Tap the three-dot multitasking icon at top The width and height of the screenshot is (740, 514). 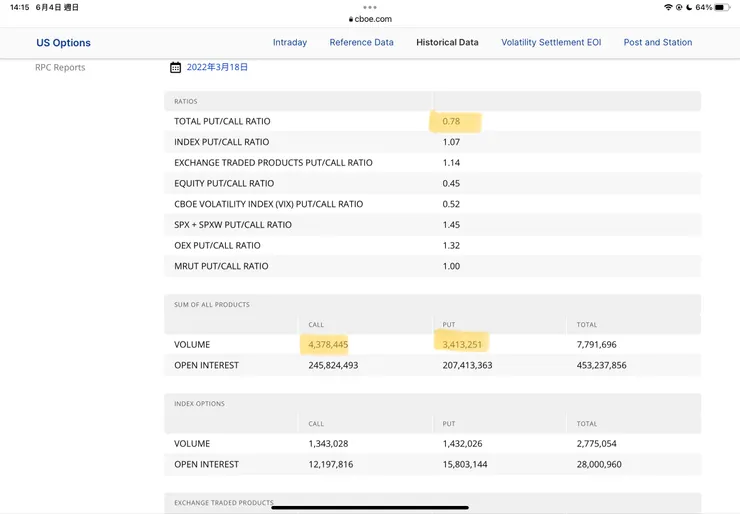click(370, 7)
